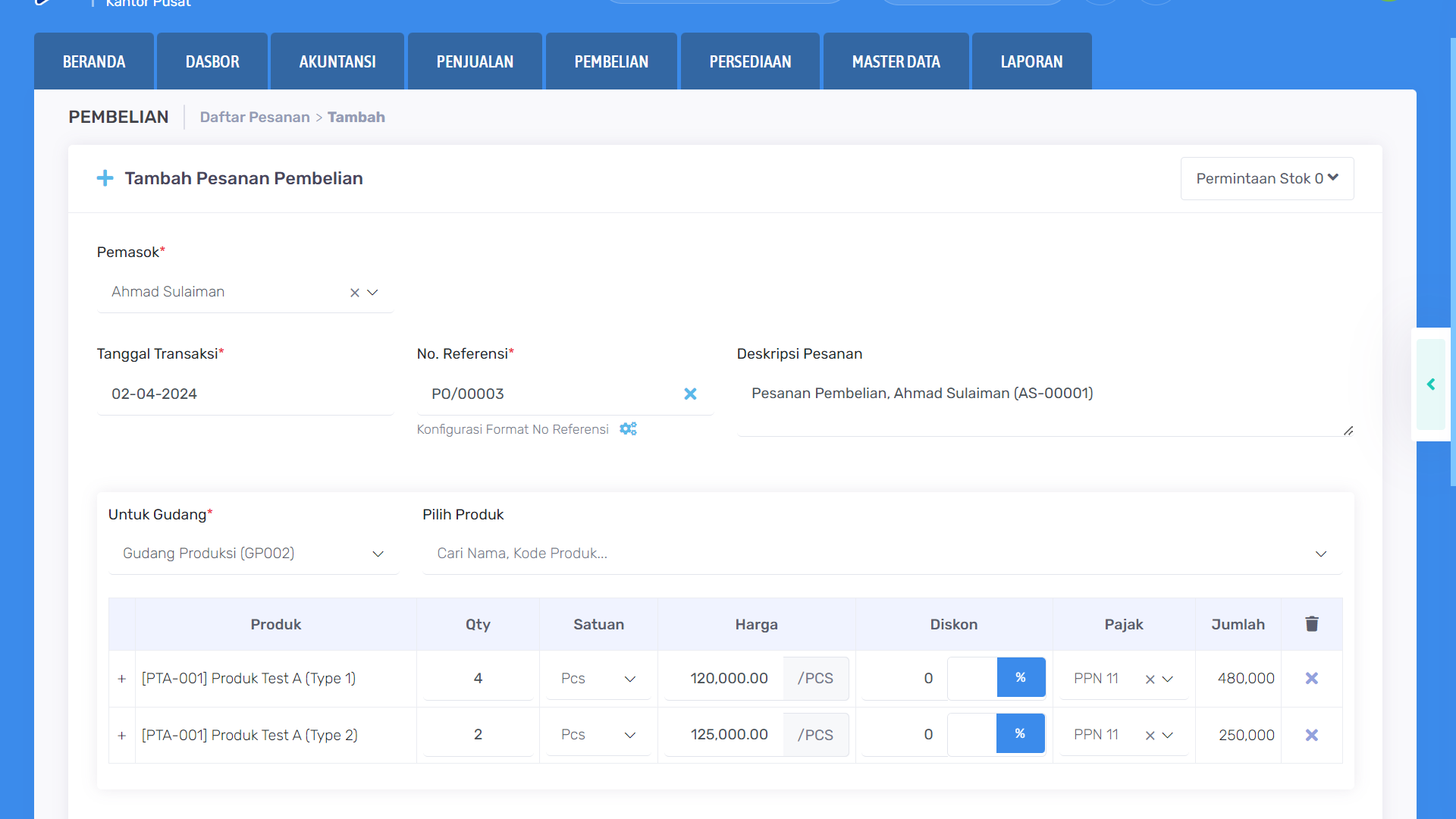Click the No. Referensi input PO/00003
The height and width of the screenshot is (819, 1456).
550,394
